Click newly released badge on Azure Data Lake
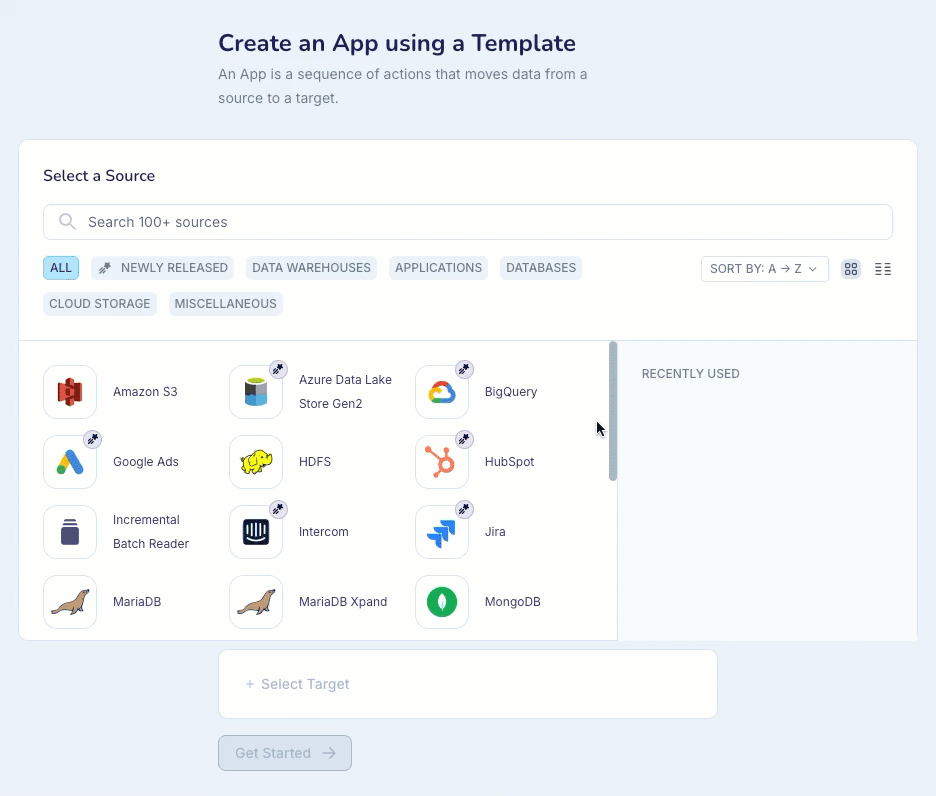Image resolution: width=936 pixels, height=796 pixels. click(x=278, y=369)
